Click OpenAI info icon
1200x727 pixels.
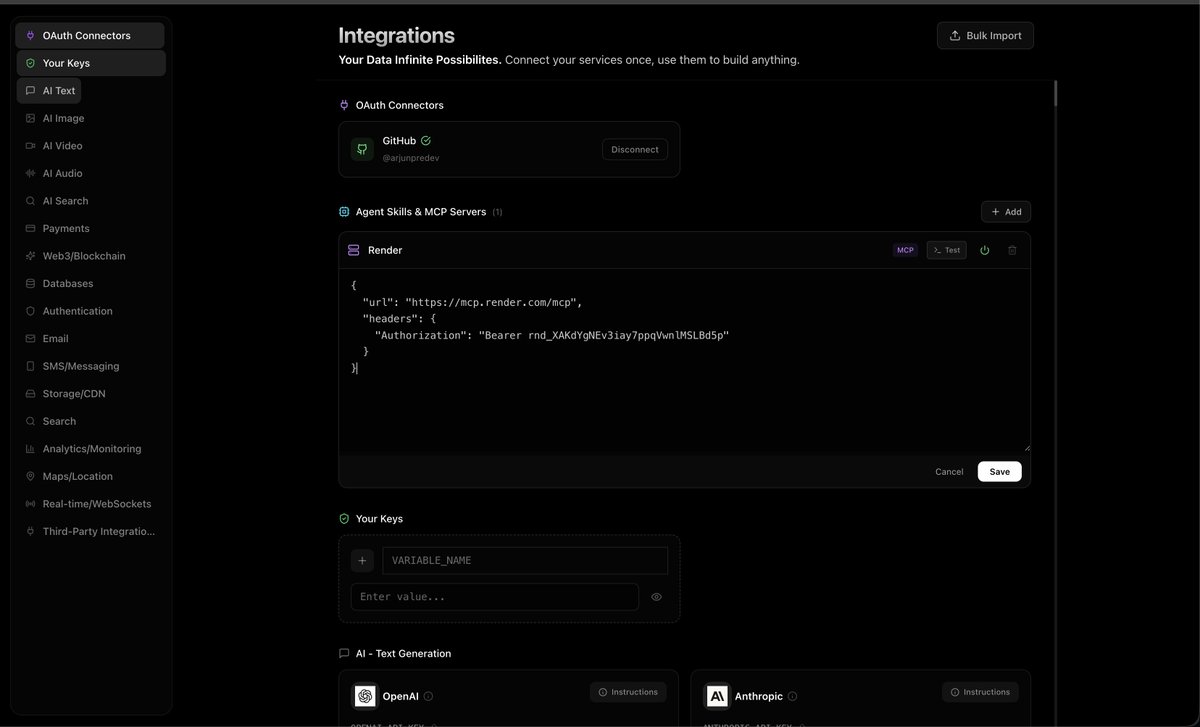coord(428,696)
